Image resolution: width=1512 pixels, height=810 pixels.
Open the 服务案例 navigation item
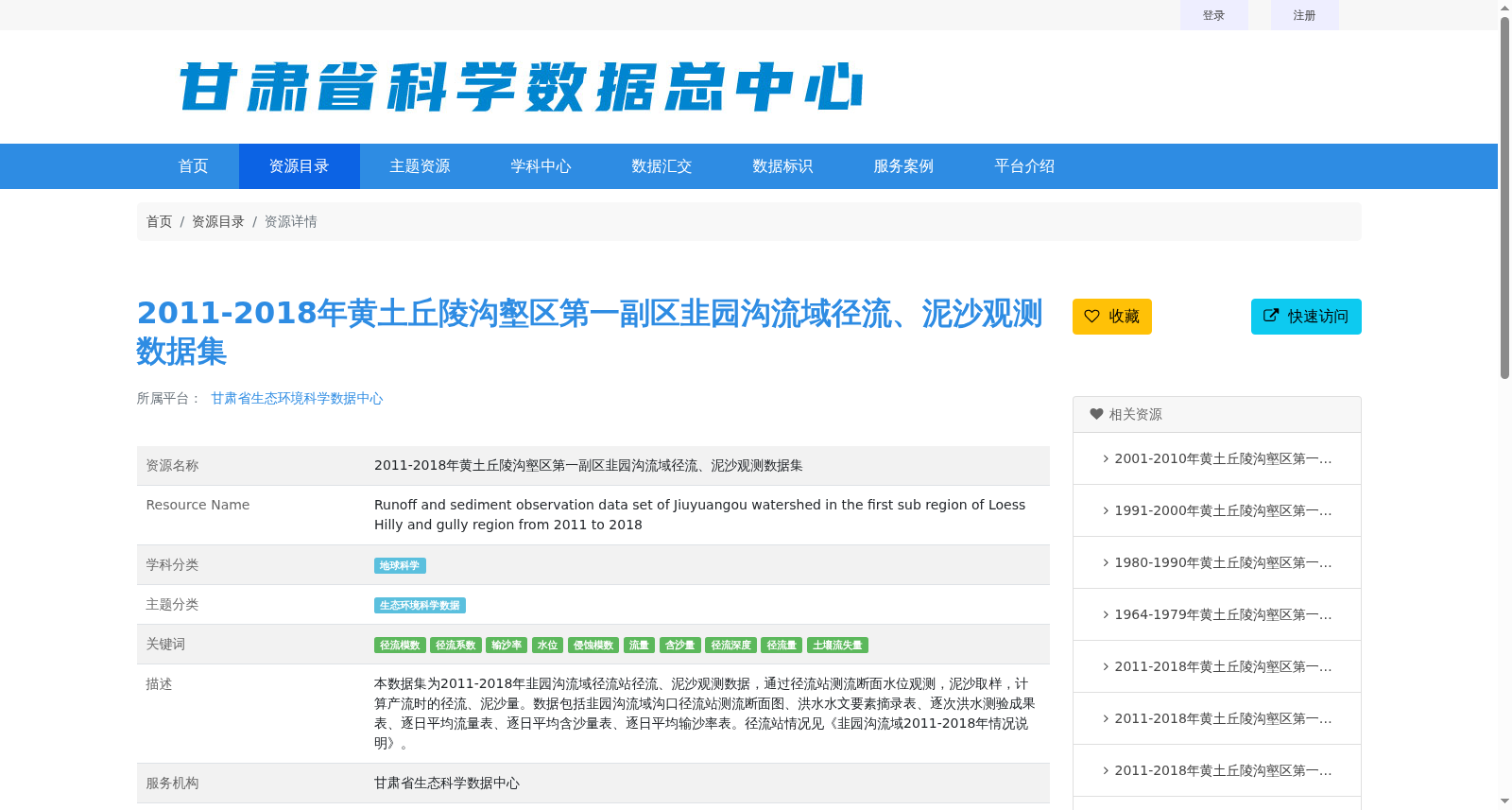tap(904, 166)
